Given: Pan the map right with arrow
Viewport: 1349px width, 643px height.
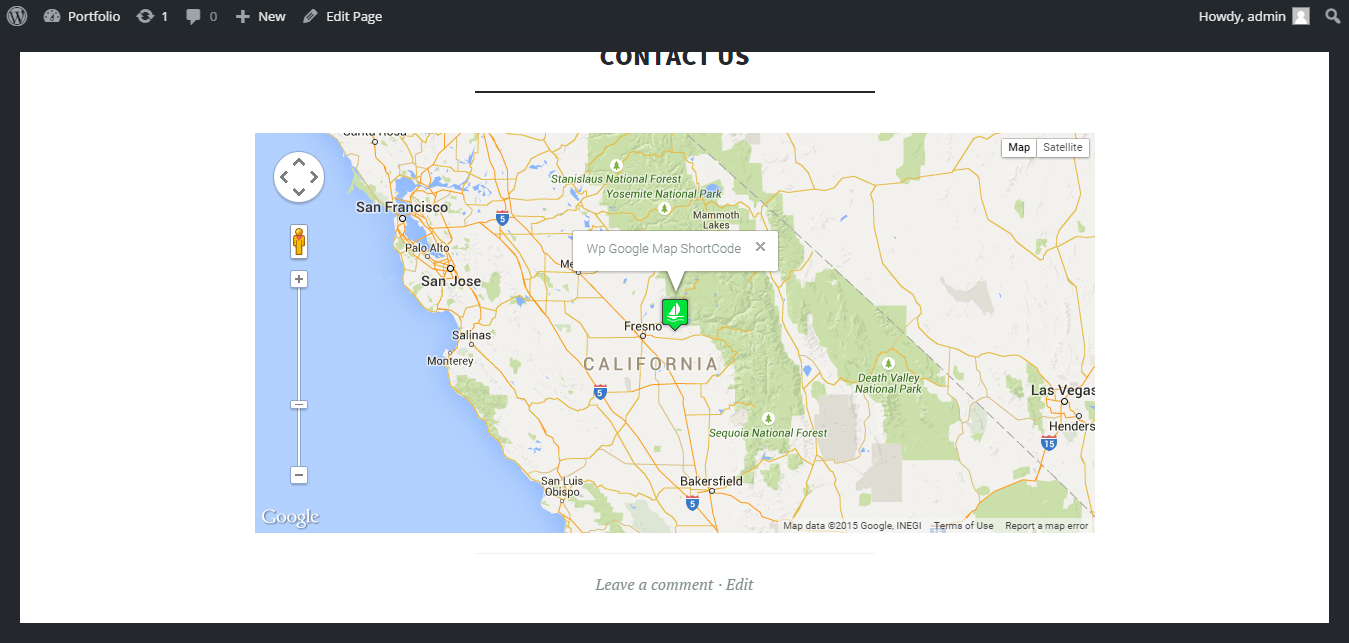Looking at the screenshot, I should point(314,177).
